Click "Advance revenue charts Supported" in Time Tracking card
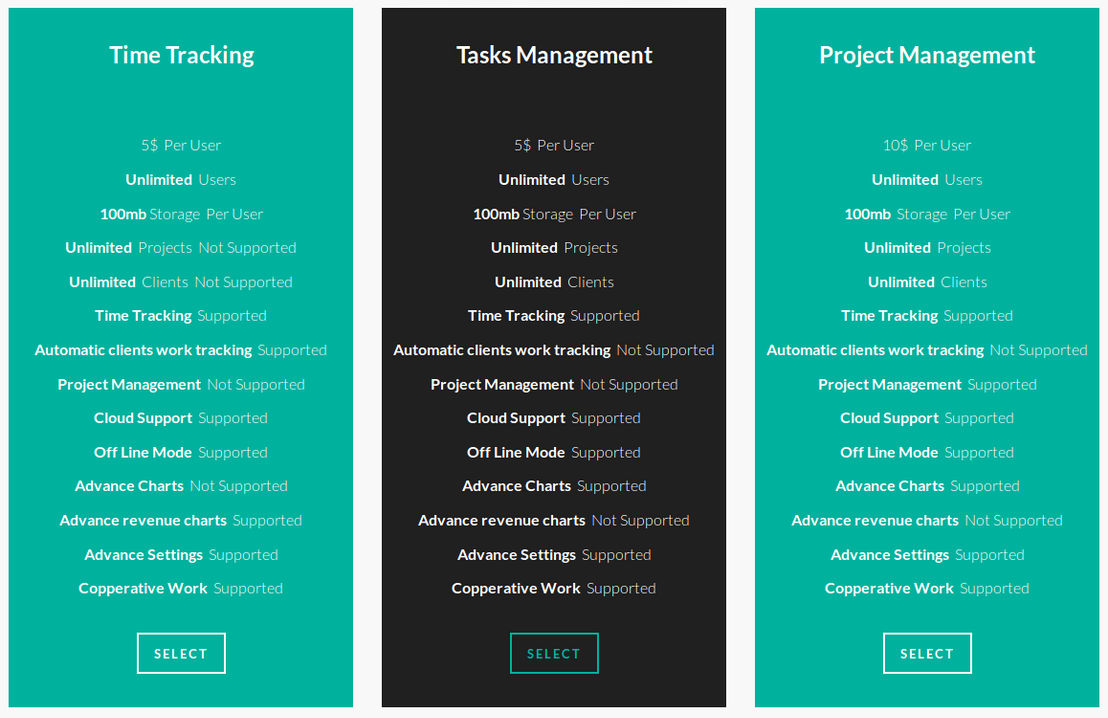The width and height of the screenshot is (1108, 718). [x=181, y=521]
